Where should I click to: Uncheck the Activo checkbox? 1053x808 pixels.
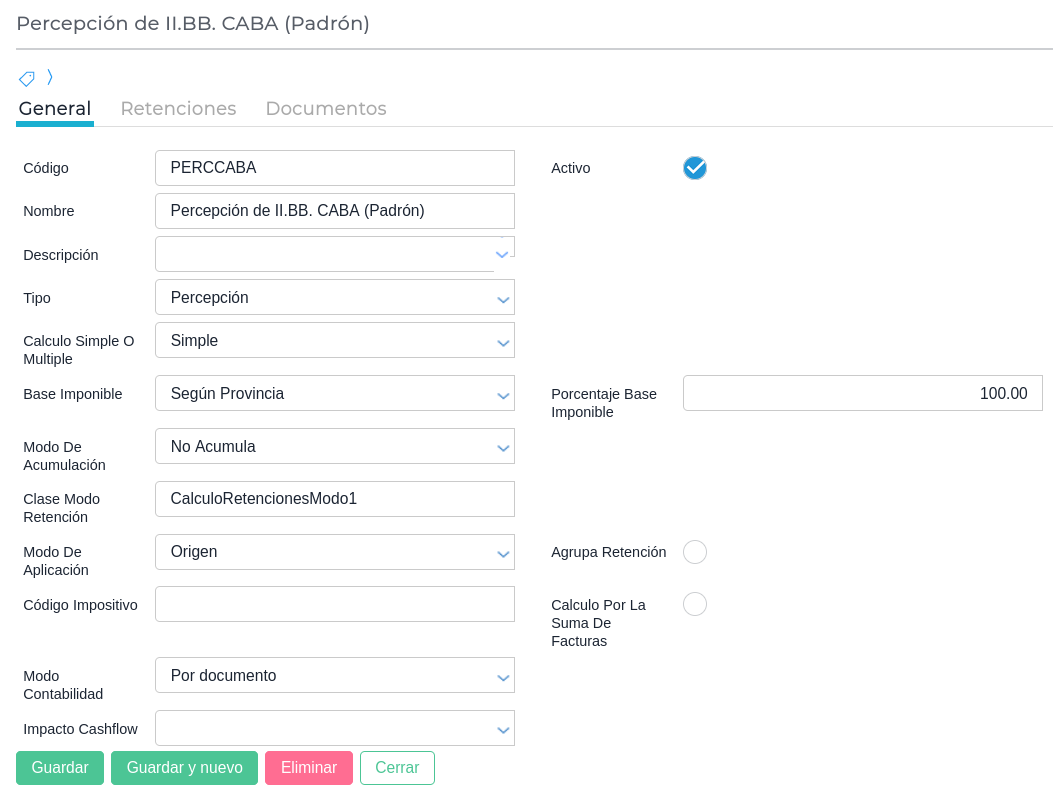pyautogui.click(x=694, y=168)
